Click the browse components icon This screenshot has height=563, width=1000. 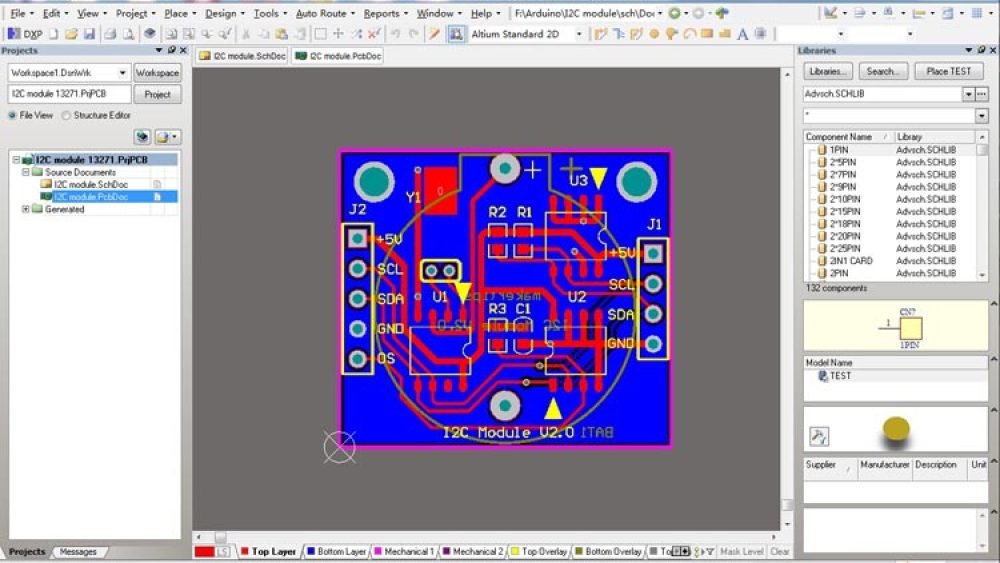[x=456, y=34]
